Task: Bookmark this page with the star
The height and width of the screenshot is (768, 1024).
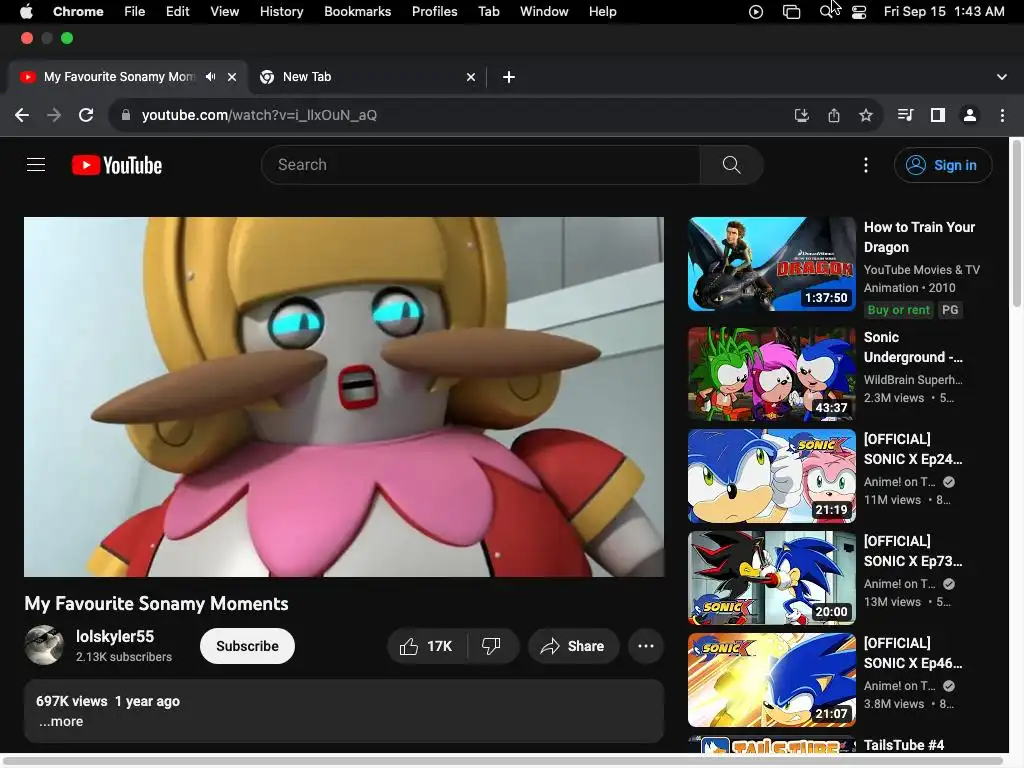Action: pyautogui.click(x=866, y=116)
